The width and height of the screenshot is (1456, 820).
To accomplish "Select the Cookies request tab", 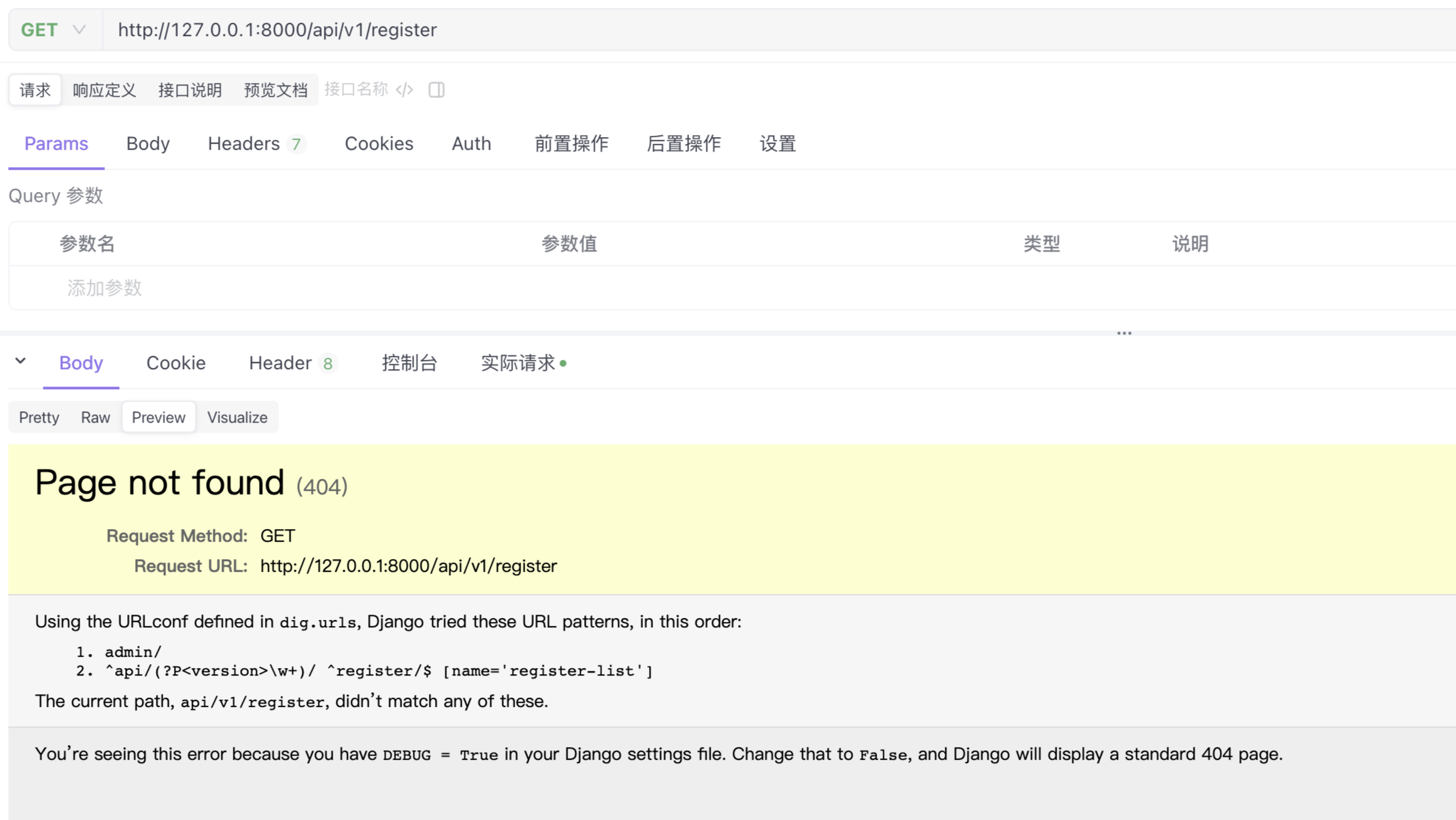I will pyautogui.click(x=379, y=144).
